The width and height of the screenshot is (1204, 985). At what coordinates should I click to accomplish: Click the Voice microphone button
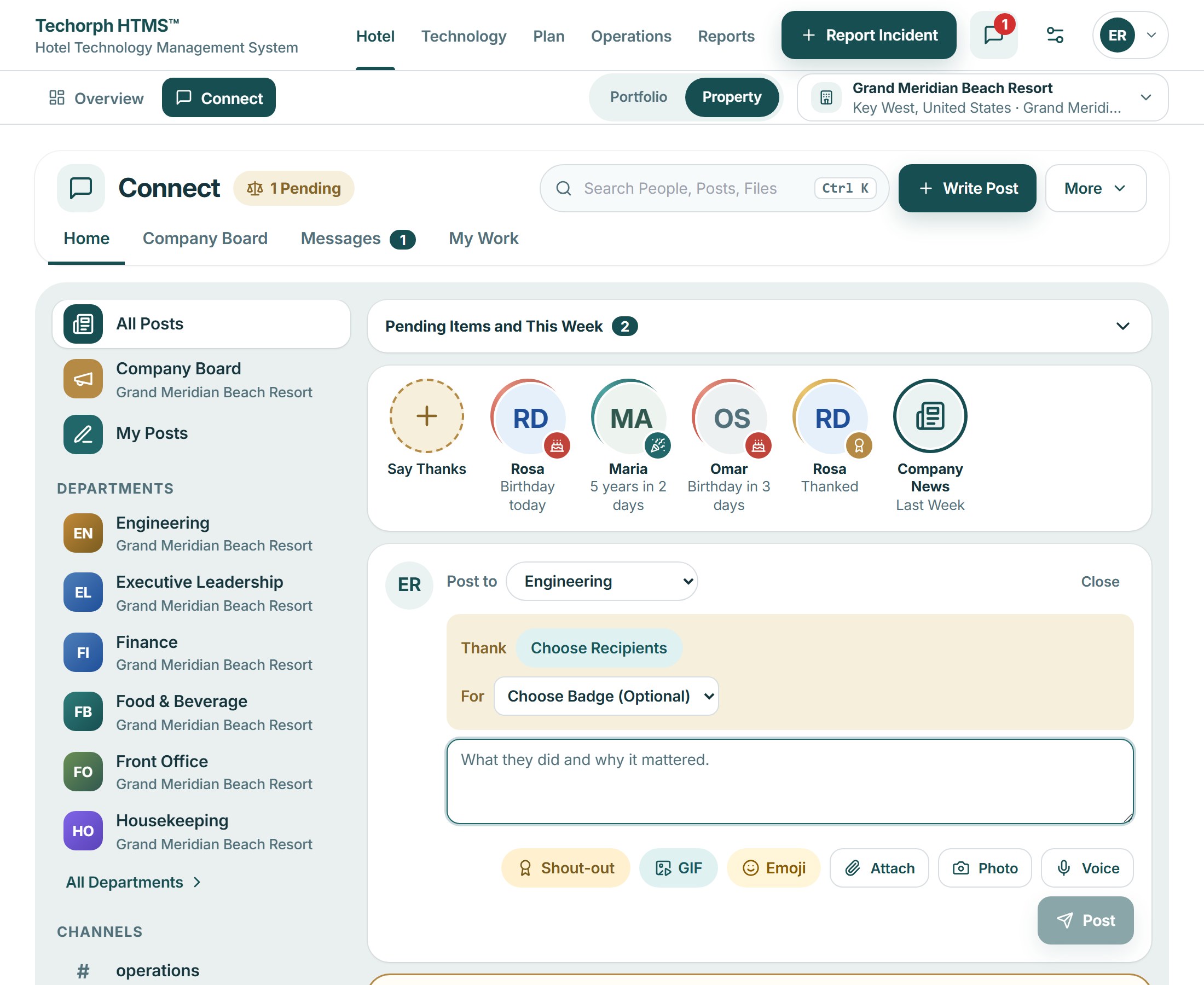1087,868
